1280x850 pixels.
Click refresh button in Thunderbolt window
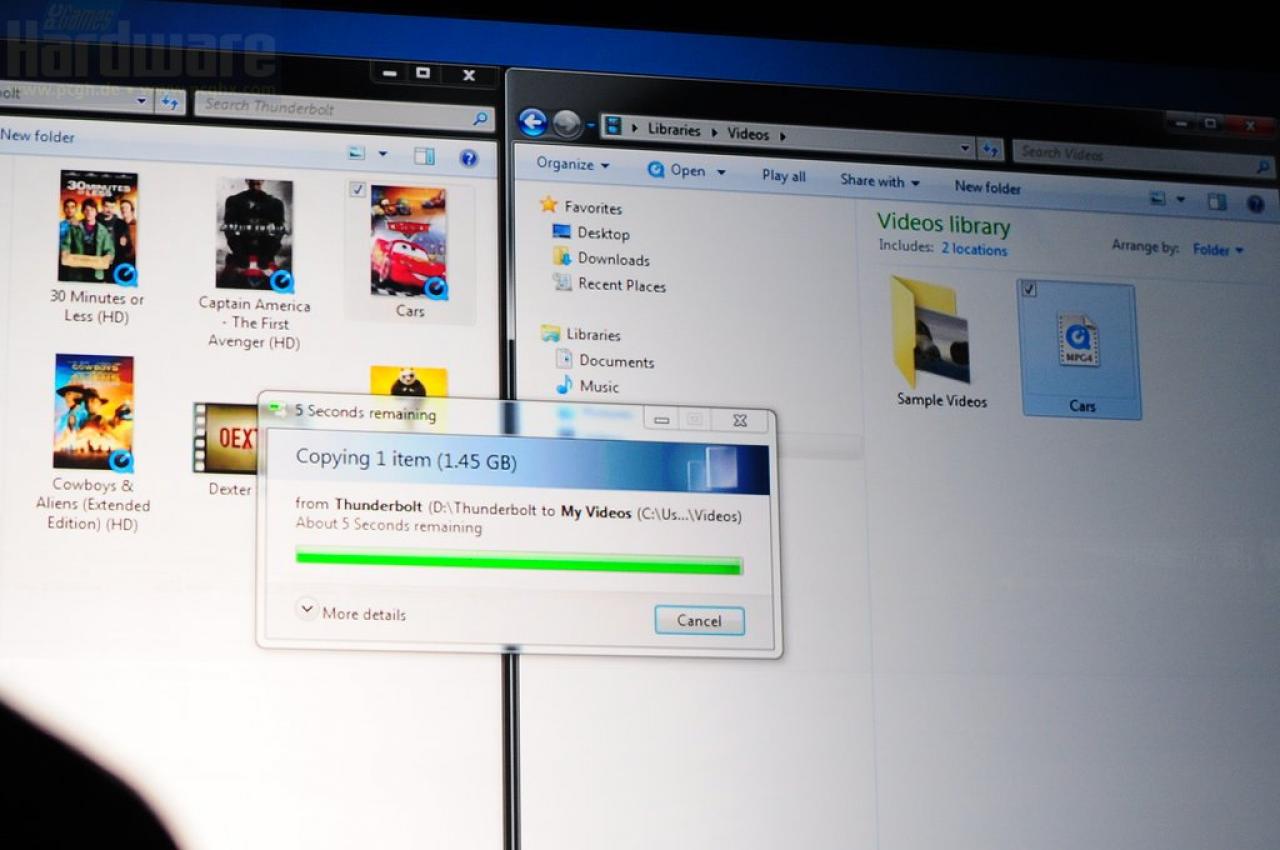(x=170, y=102)
